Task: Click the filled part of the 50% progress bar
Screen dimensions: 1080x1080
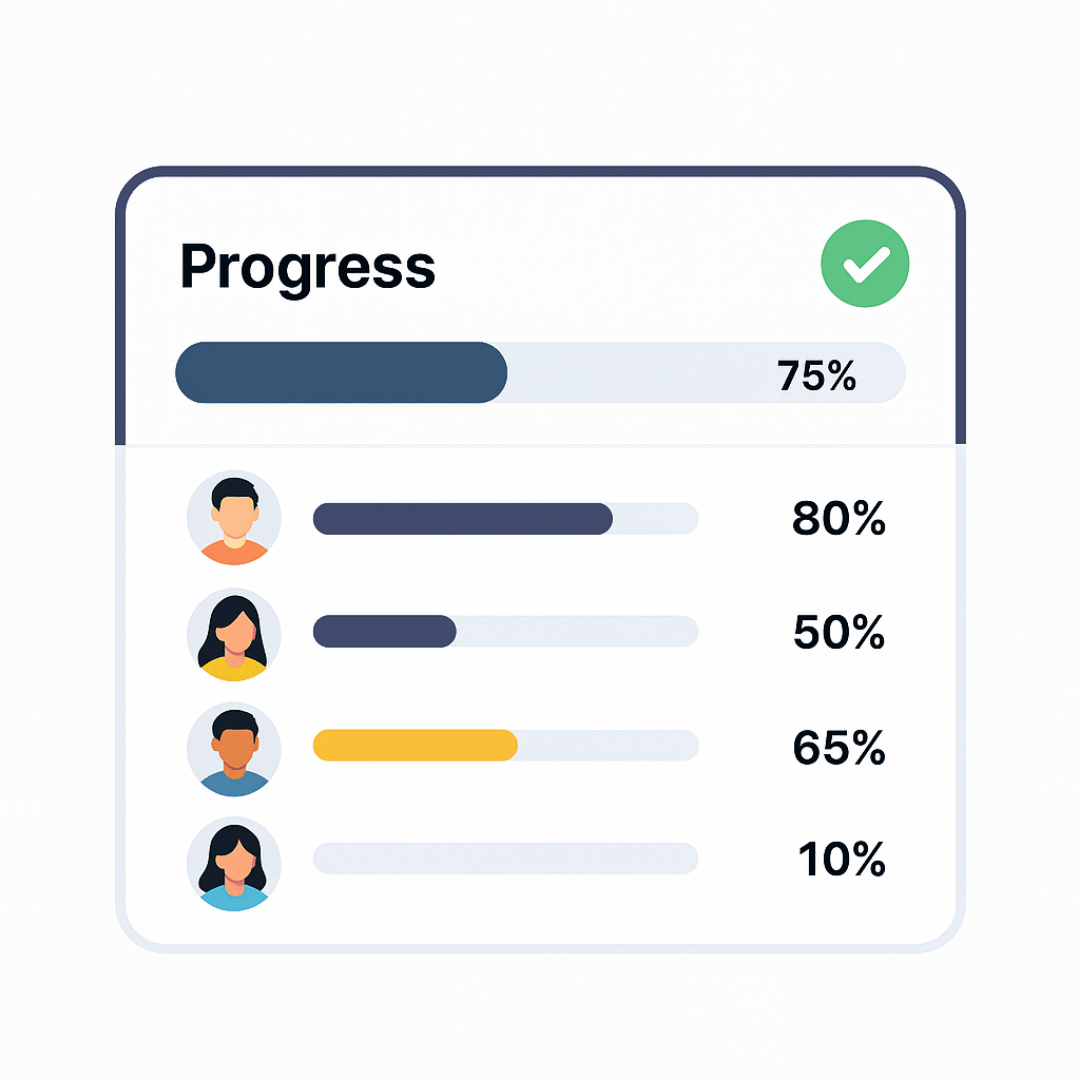Action: (x=384, y=632)
